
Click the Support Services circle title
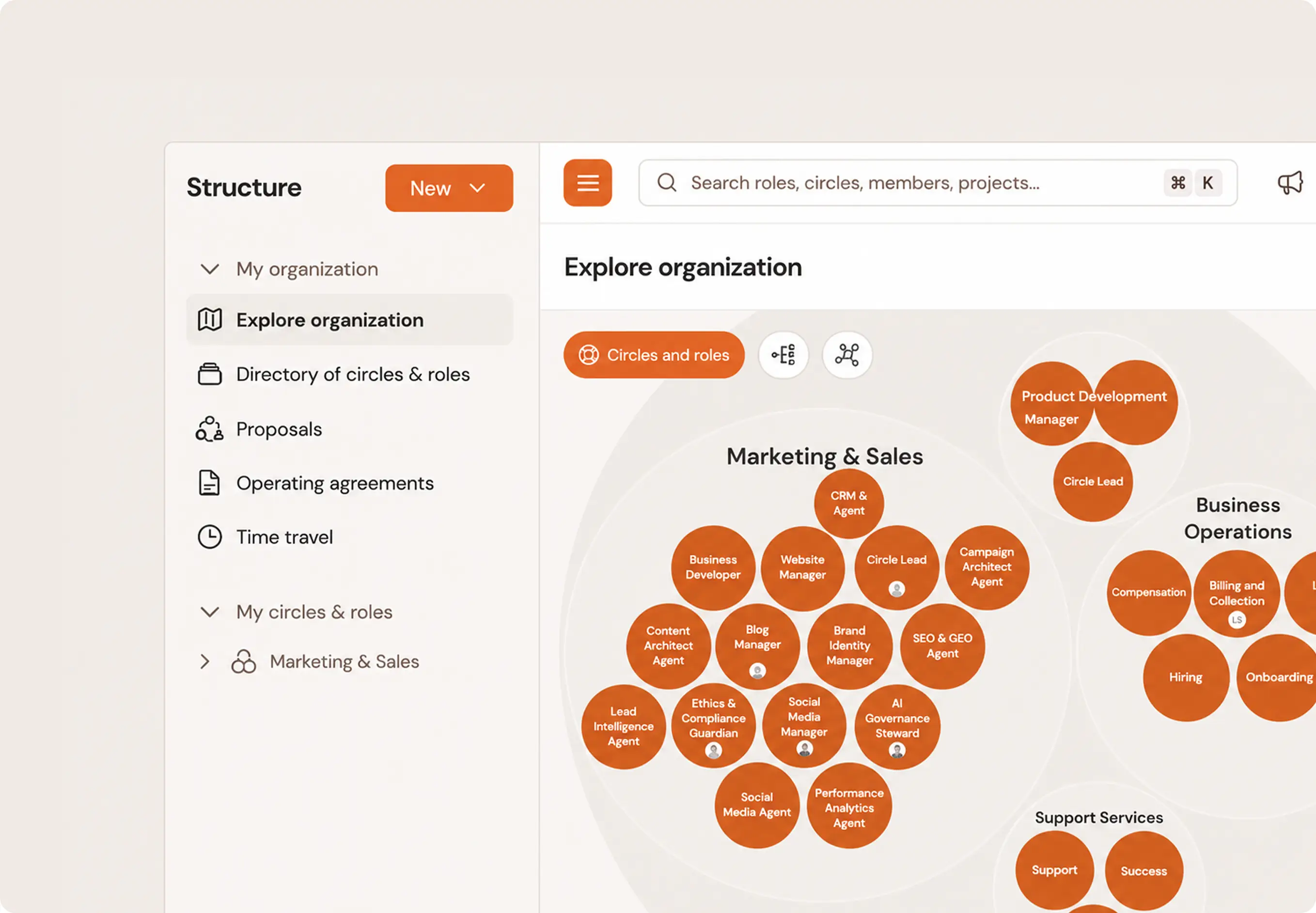[1099, 818]
